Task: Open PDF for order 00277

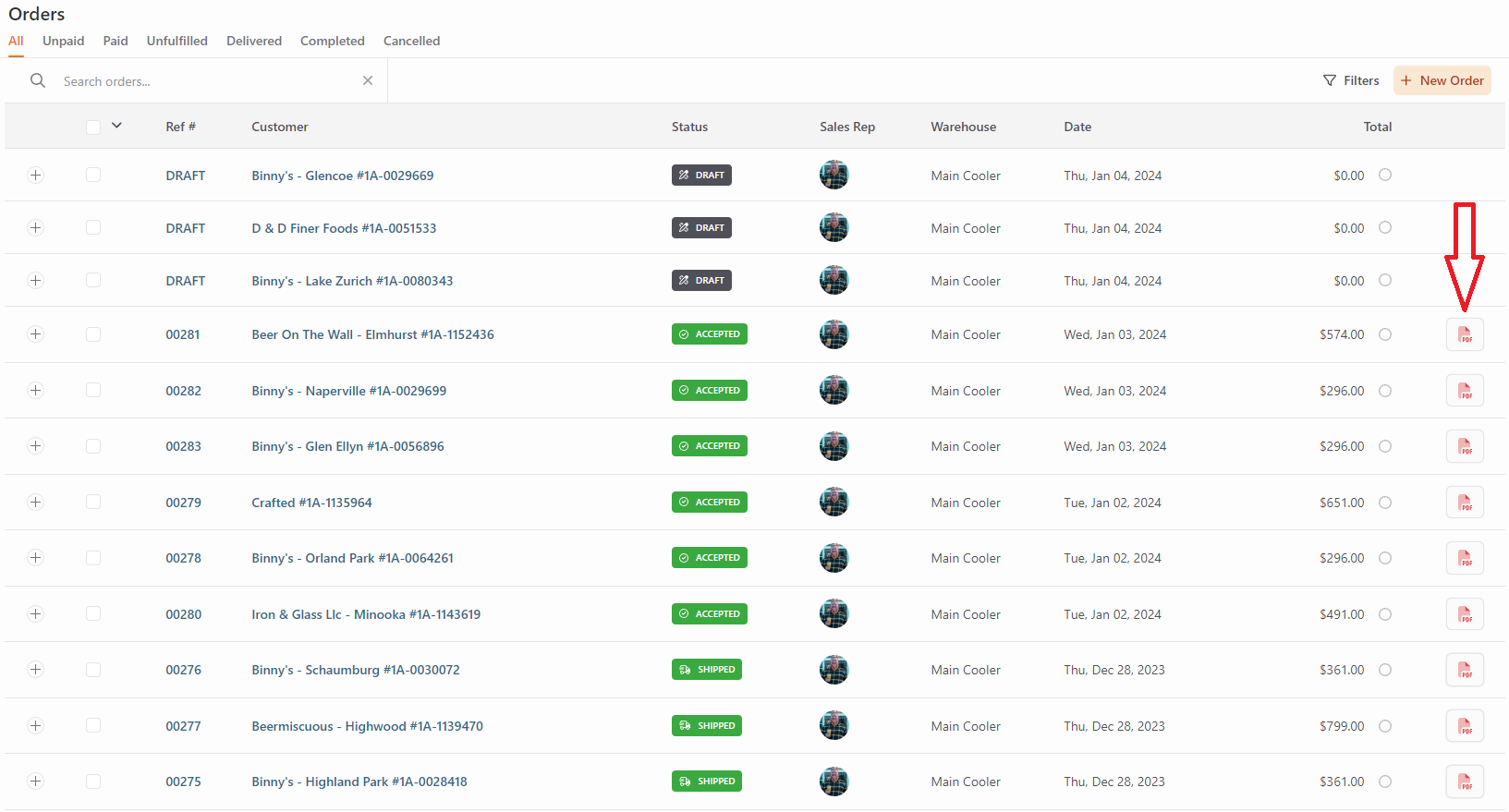Action: (1465, 726)
